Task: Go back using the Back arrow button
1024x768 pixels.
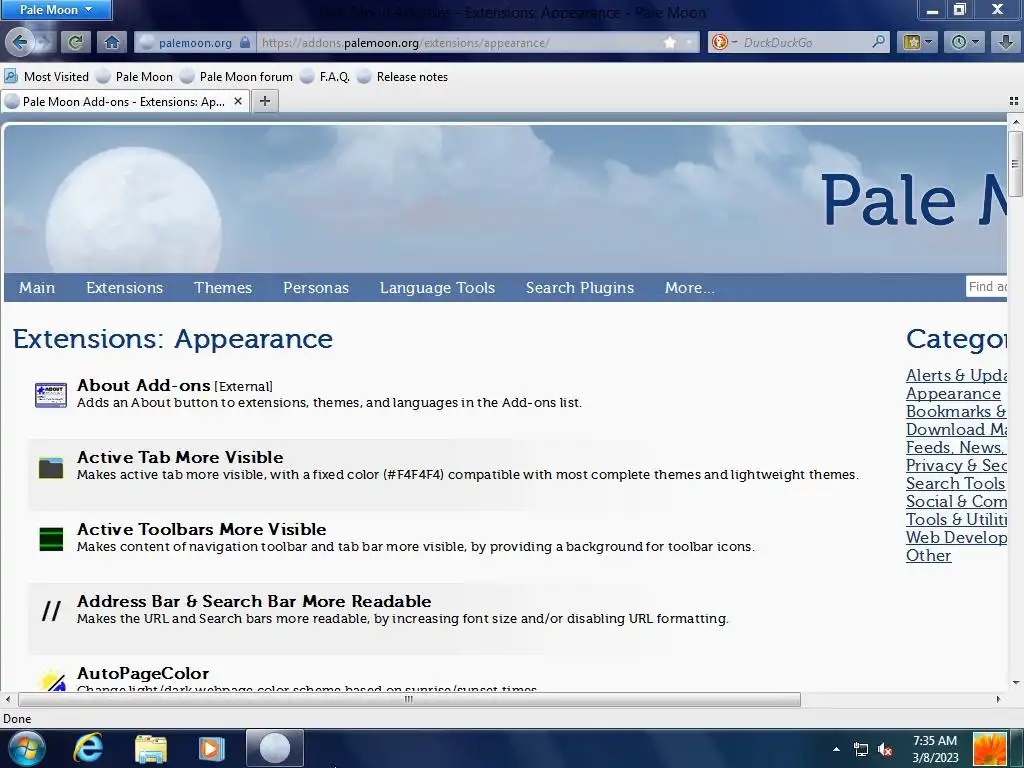Action: click(x=20, y=42)
